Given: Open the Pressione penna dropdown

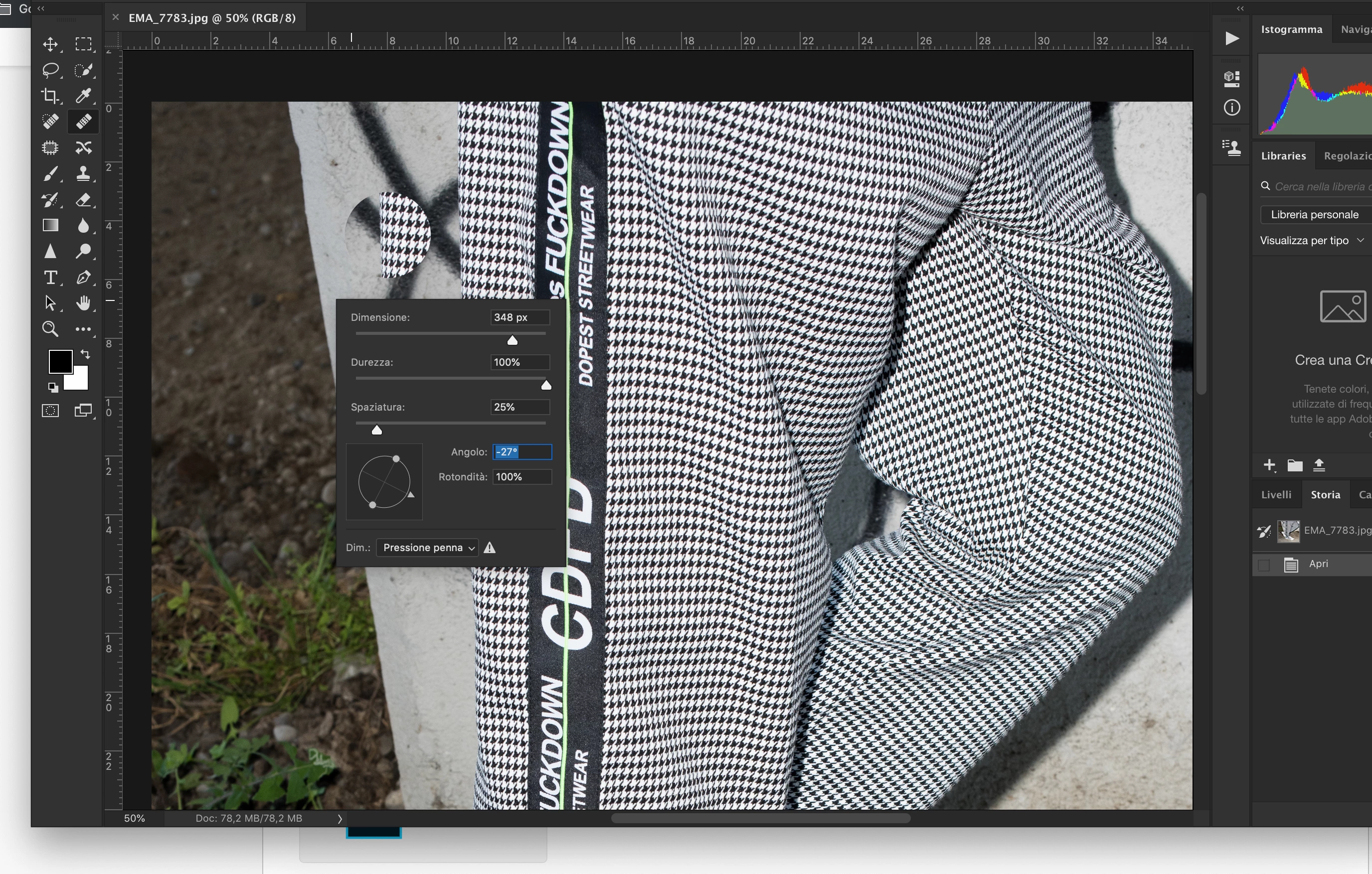Looking at the screenshot, I should coord(427,548).
